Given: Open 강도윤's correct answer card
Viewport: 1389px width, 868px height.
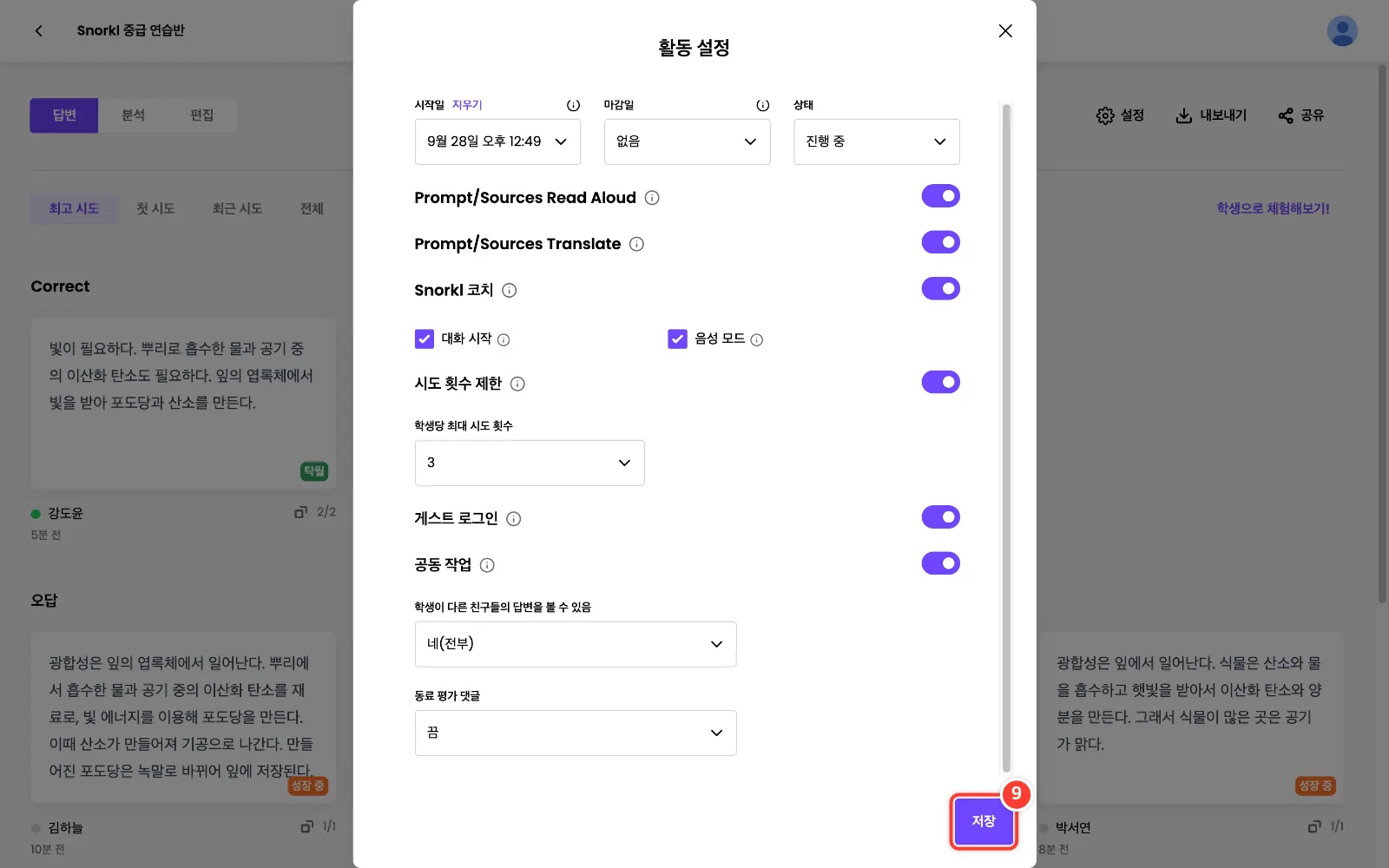Looking at the screenshot, I should 183,404.
